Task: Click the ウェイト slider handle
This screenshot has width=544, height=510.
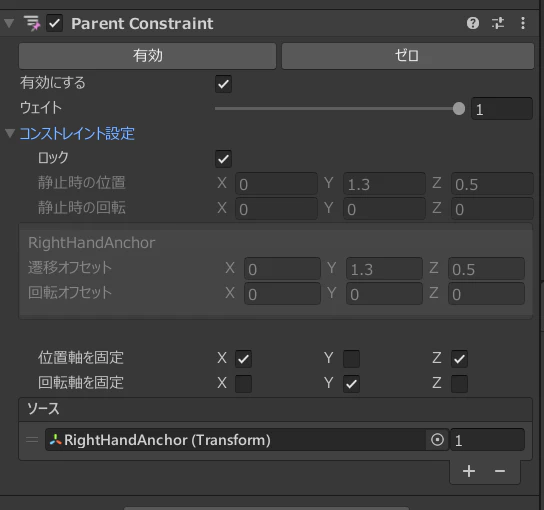Action: 459,109
